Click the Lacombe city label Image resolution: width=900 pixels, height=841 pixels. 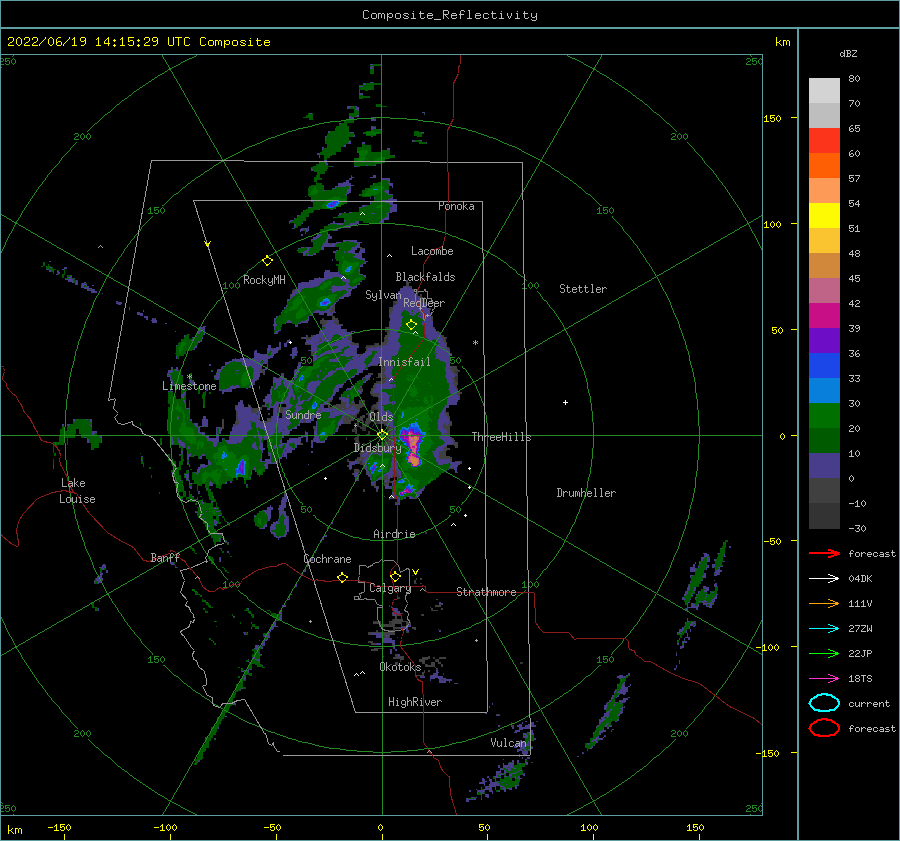[x=432, y=251]
